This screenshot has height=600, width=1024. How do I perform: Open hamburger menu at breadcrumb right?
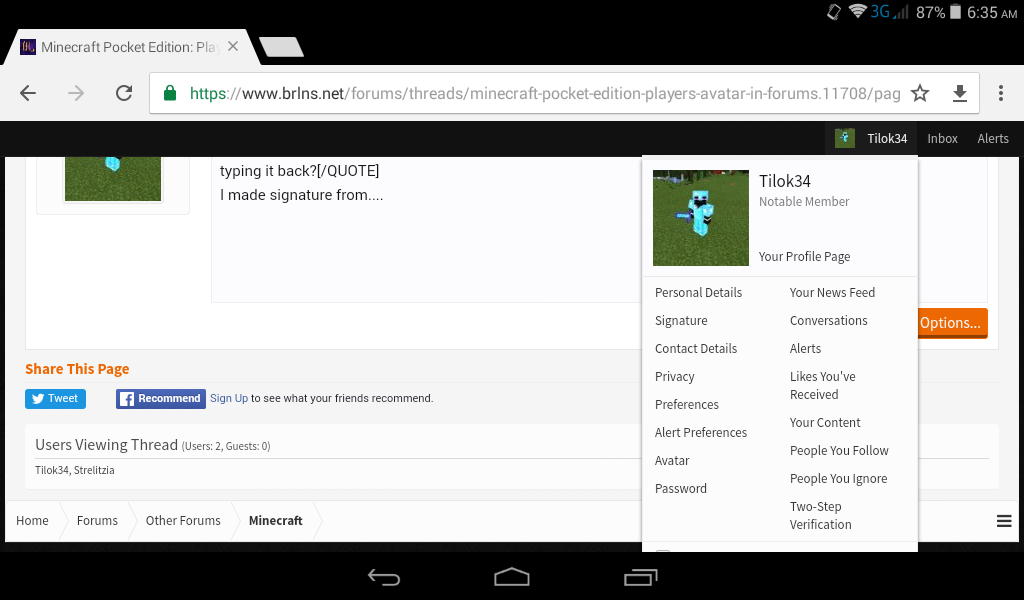pyautogui.click(x=1004, y=520)
